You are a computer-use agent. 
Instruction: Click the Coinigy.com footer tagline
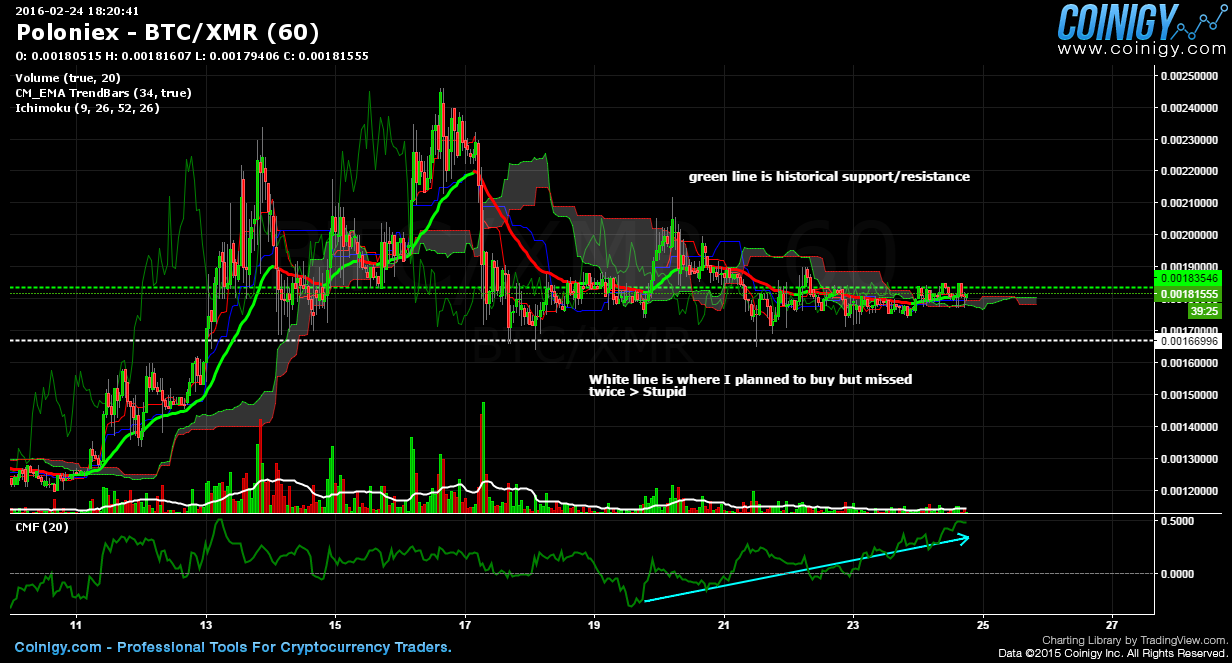pos(232,648)
